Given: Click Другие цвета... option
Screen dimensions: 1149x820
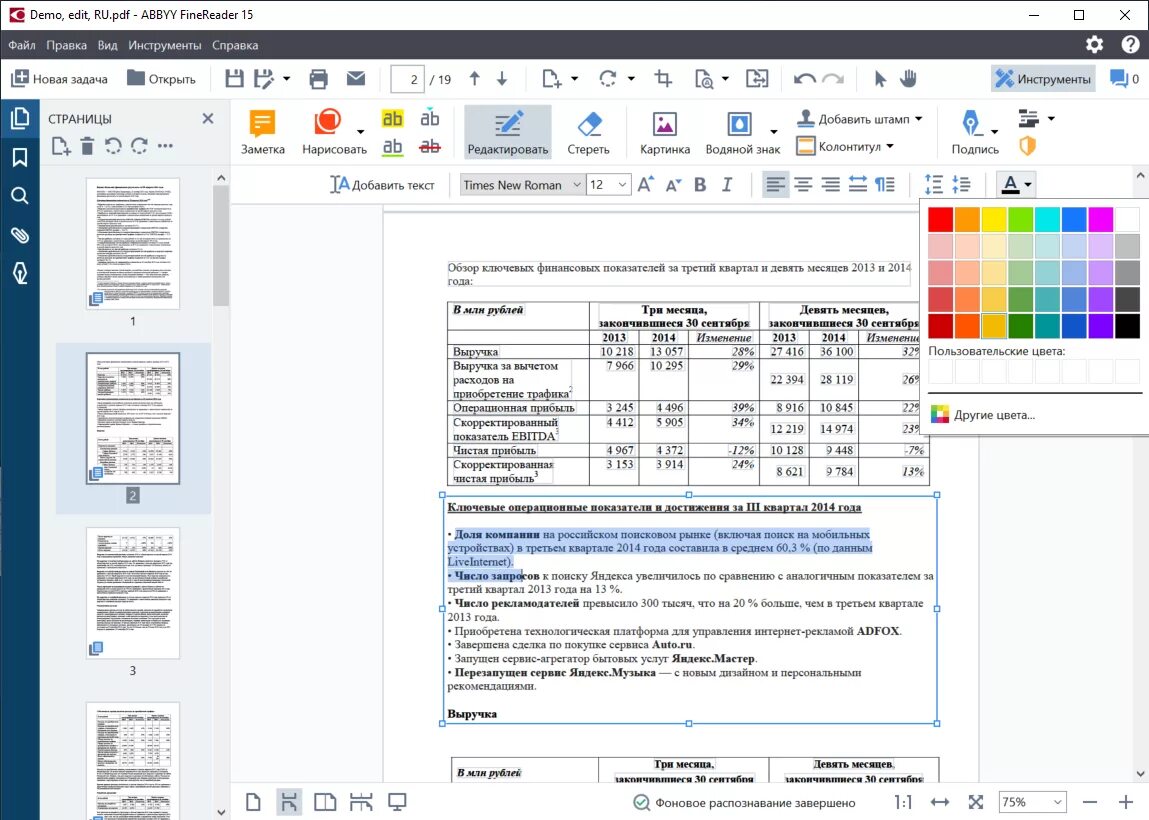Looking at the screenshot, I should pos(983,415).
